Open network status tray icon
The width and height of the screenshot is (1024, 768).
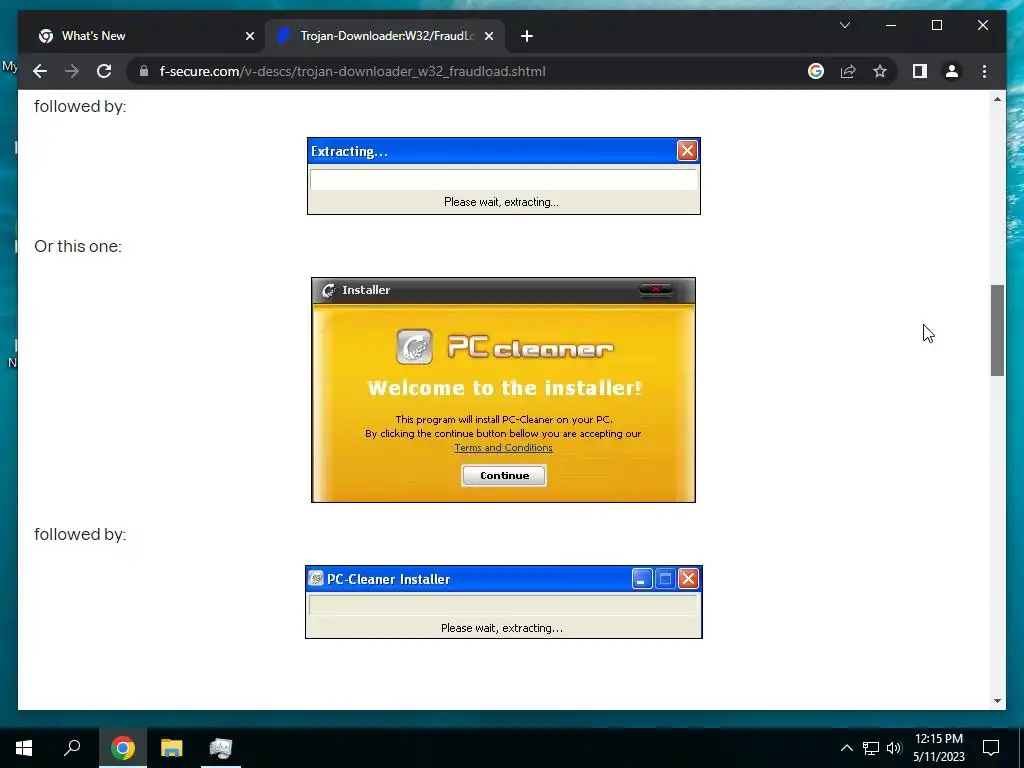tap(871, 748)
